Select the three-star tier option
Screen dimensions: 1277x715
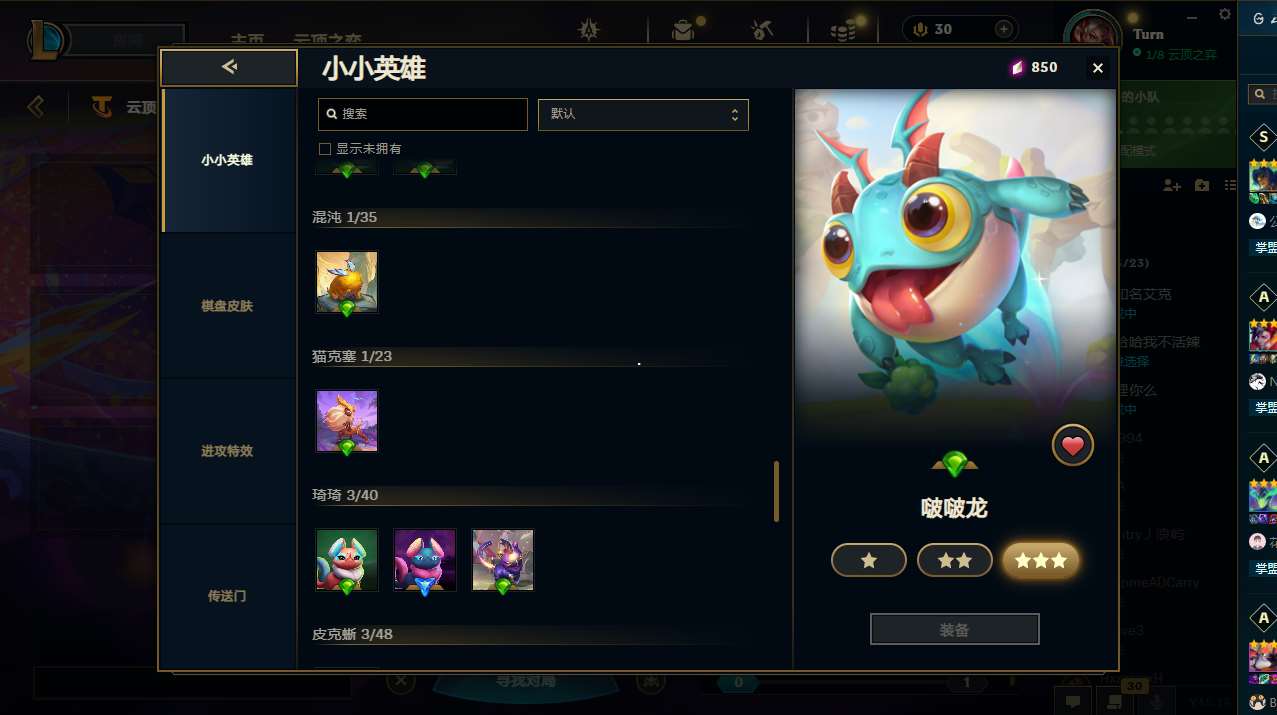(1041, 561)
